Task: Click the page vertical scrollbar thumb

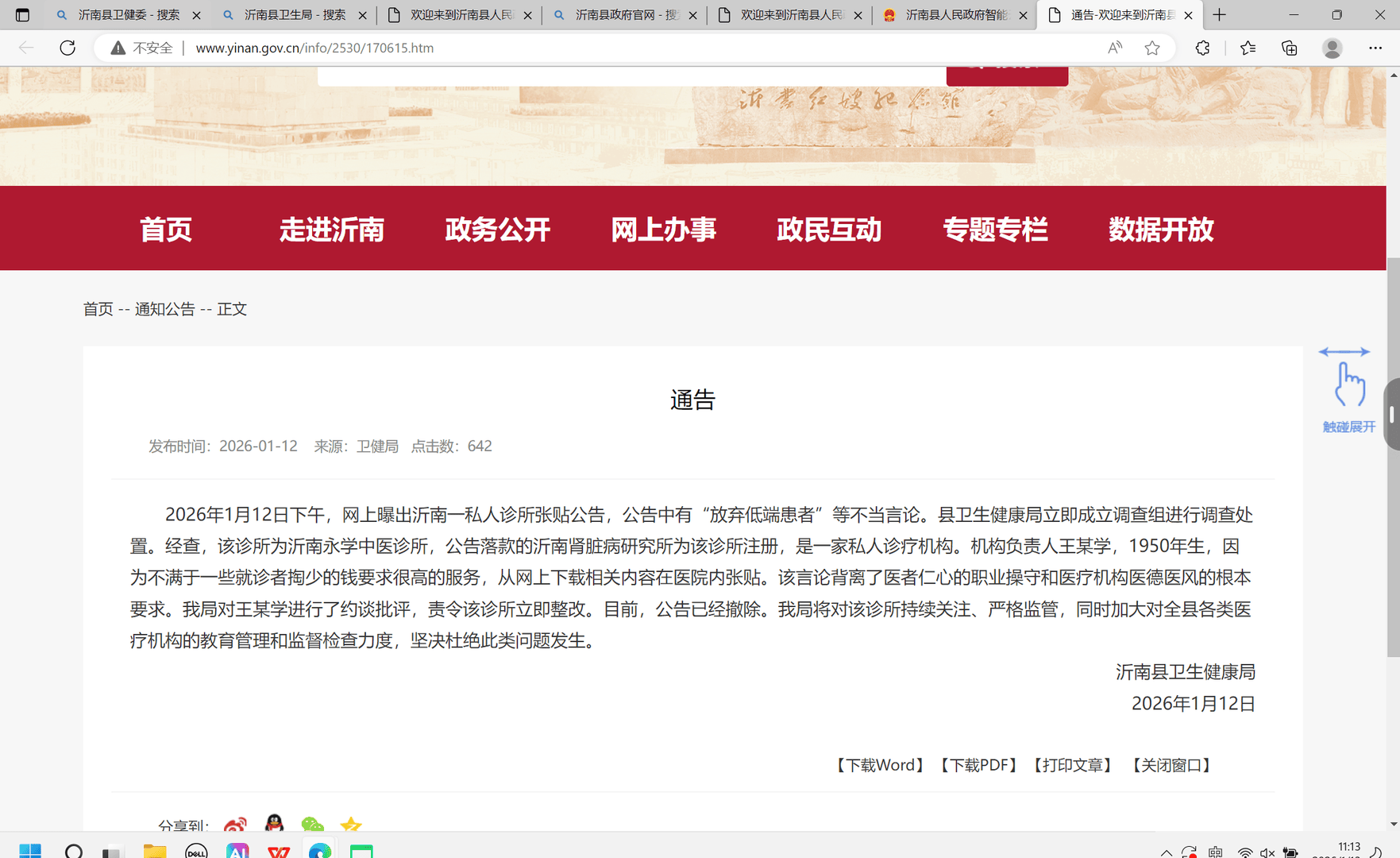Action: 1393,457
